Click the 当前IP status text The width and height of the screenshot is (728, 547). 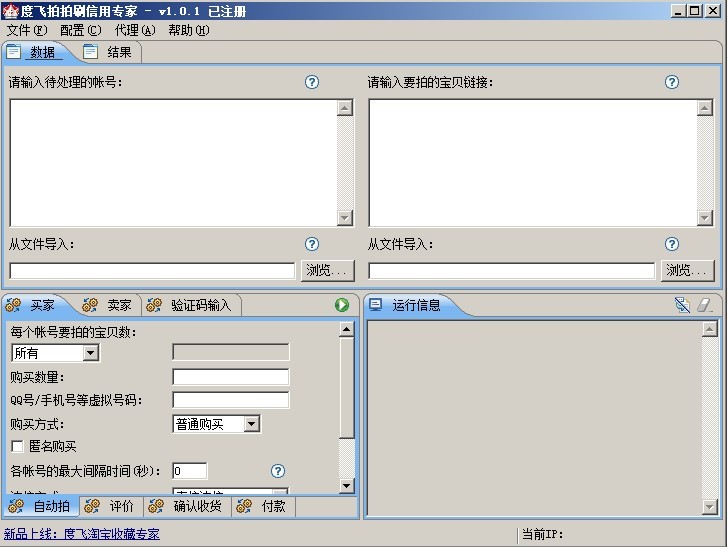point(542,534)
